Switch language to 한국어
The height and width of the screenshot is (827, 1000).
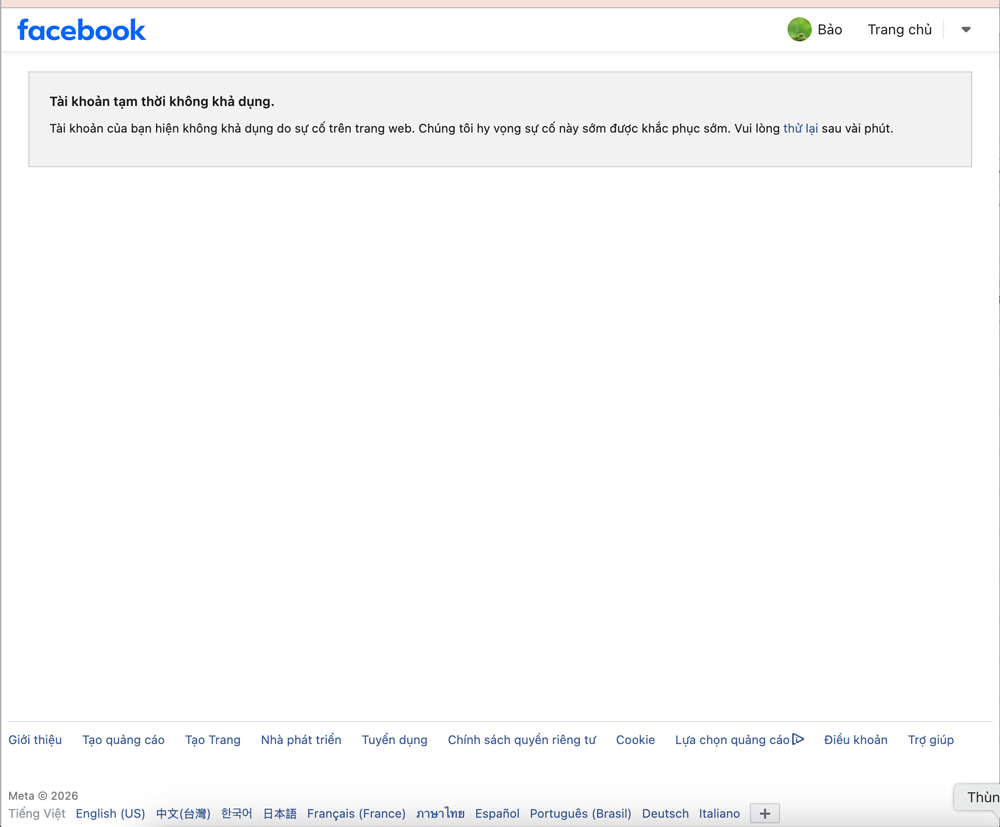coord(237,814)
